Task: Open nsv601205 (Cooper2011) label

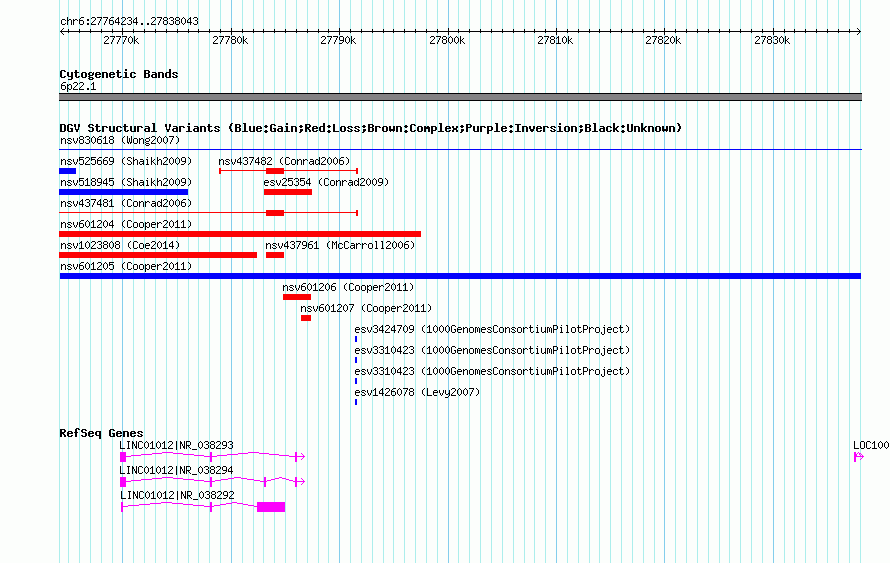Action: pyautogui.click(x=126, y=266)
